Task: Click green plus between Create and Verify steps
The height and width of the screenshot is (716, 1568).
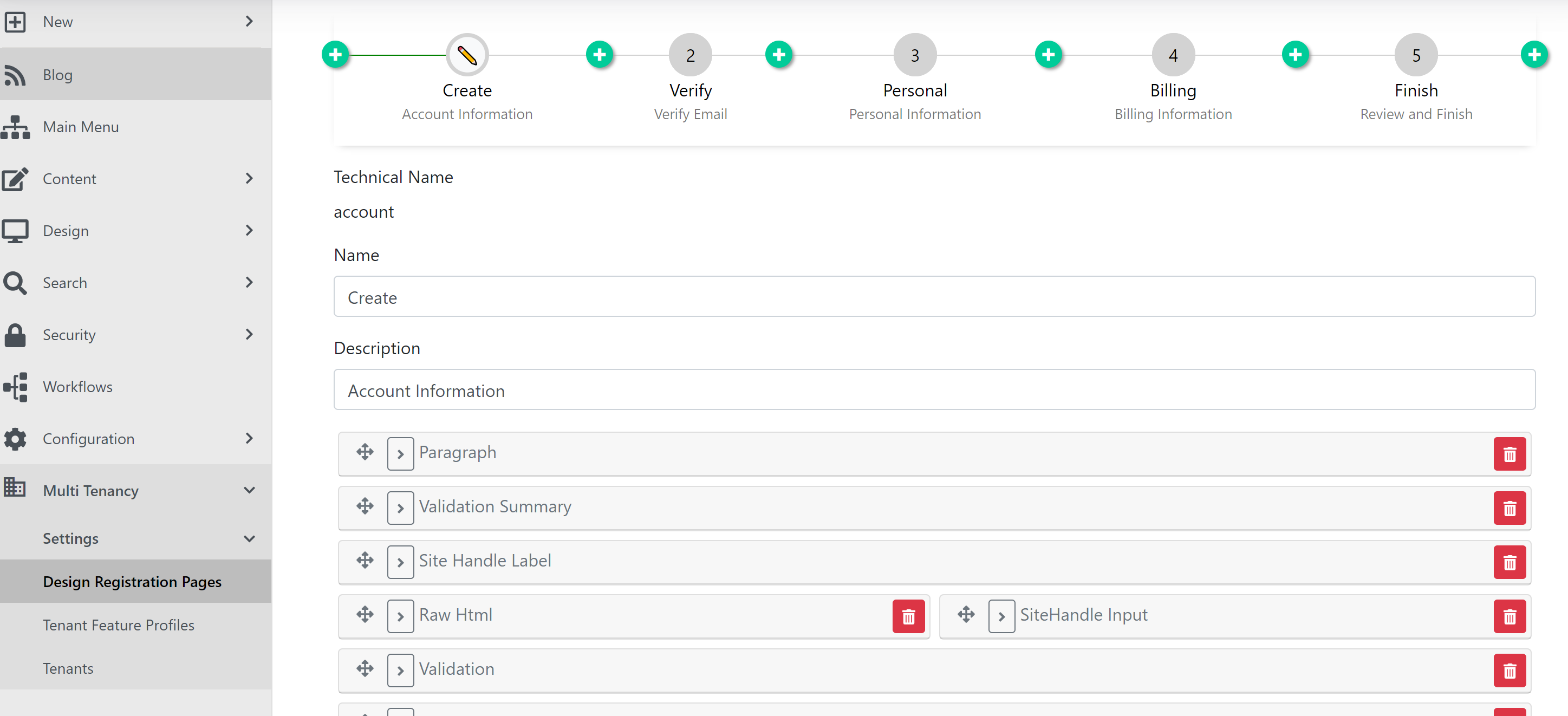Action: coord(600,55)
